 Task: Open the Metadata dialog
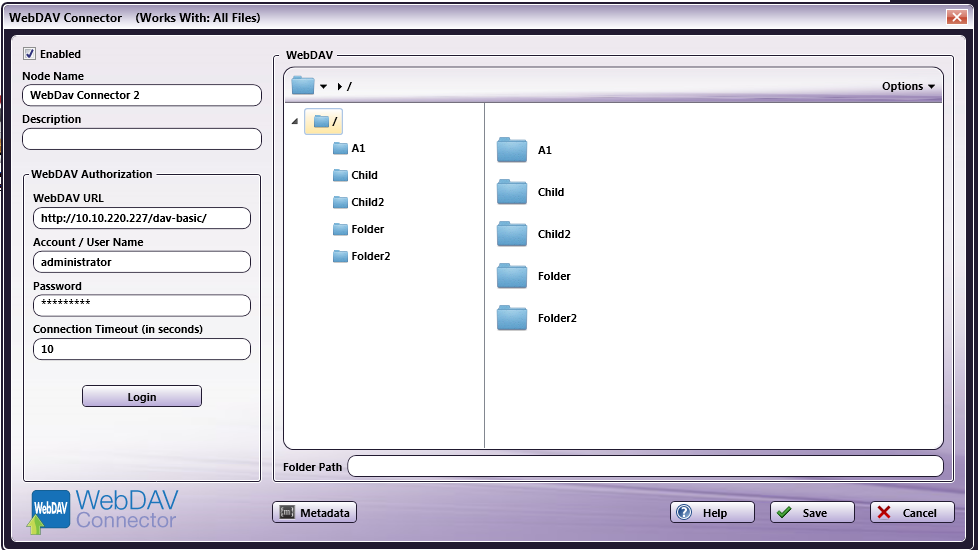point(314,513)
